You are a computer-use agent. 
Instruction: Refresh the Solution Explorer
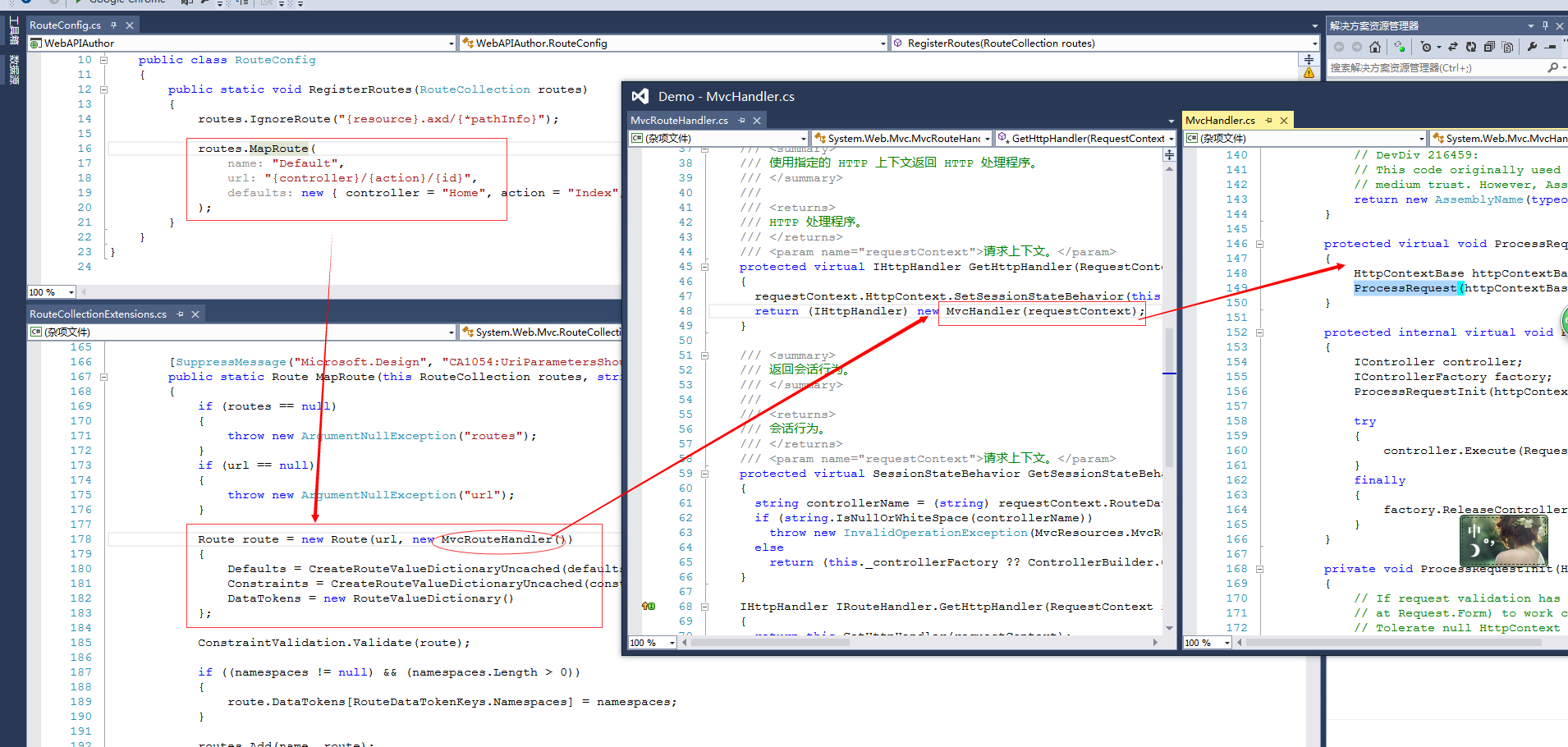tap(1471, 47)
